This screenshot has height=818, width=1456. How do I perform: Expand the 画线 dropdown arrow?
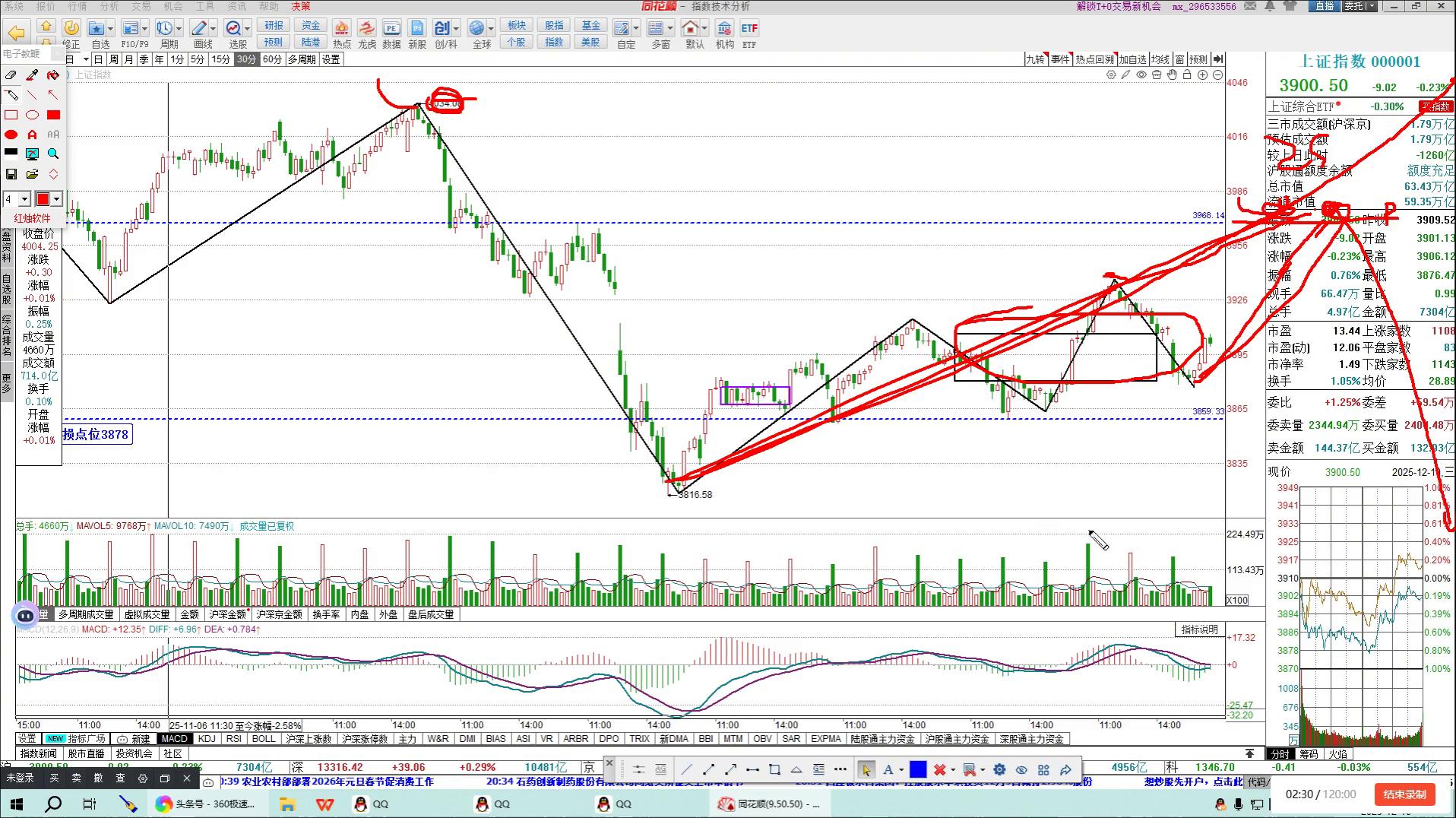(213, 29)
